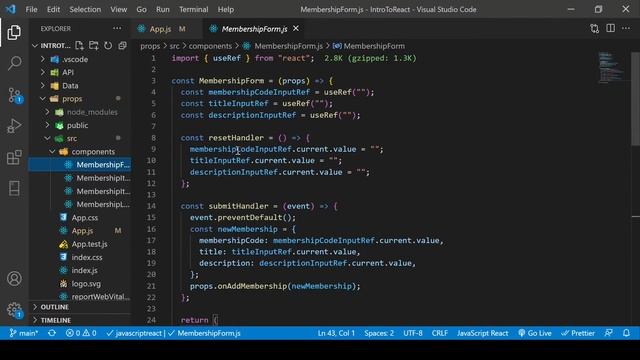Open the Source Control view
This screenshot has height=360, width=640.
pyautogui.click(x=15, y=95)
